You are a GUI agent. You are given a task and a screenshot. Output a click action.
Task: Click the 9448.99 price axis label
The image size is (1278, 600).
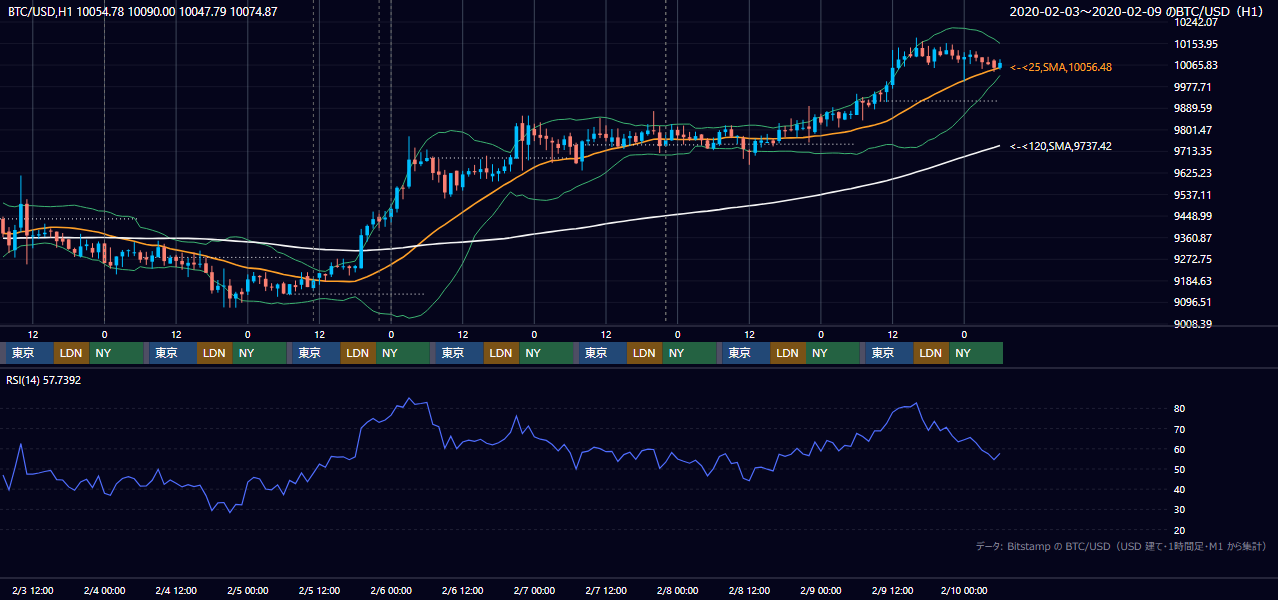coord(1194,216)
